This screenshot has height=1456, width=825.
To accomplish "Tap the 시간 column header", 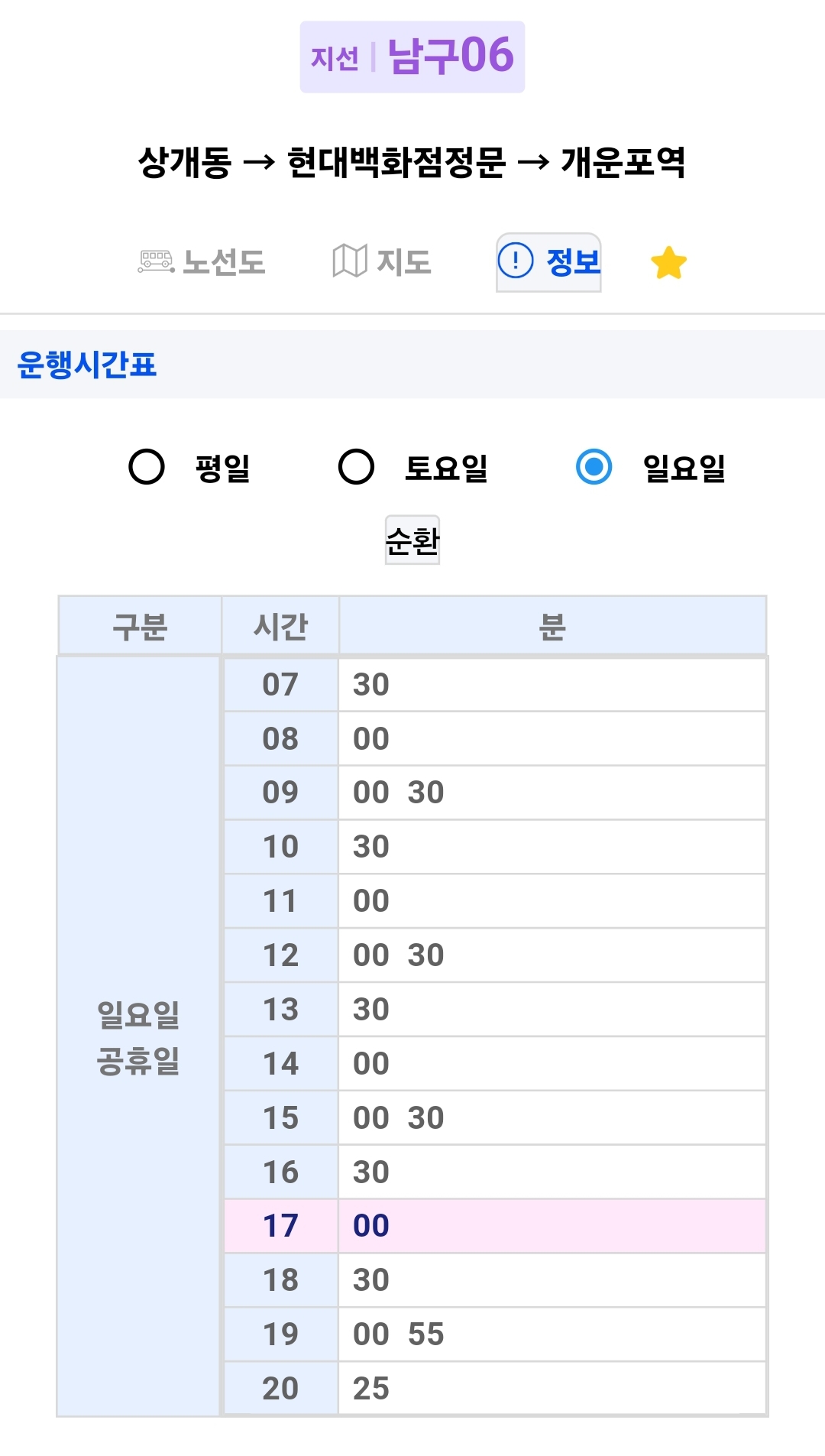I will tap(280, 626).
